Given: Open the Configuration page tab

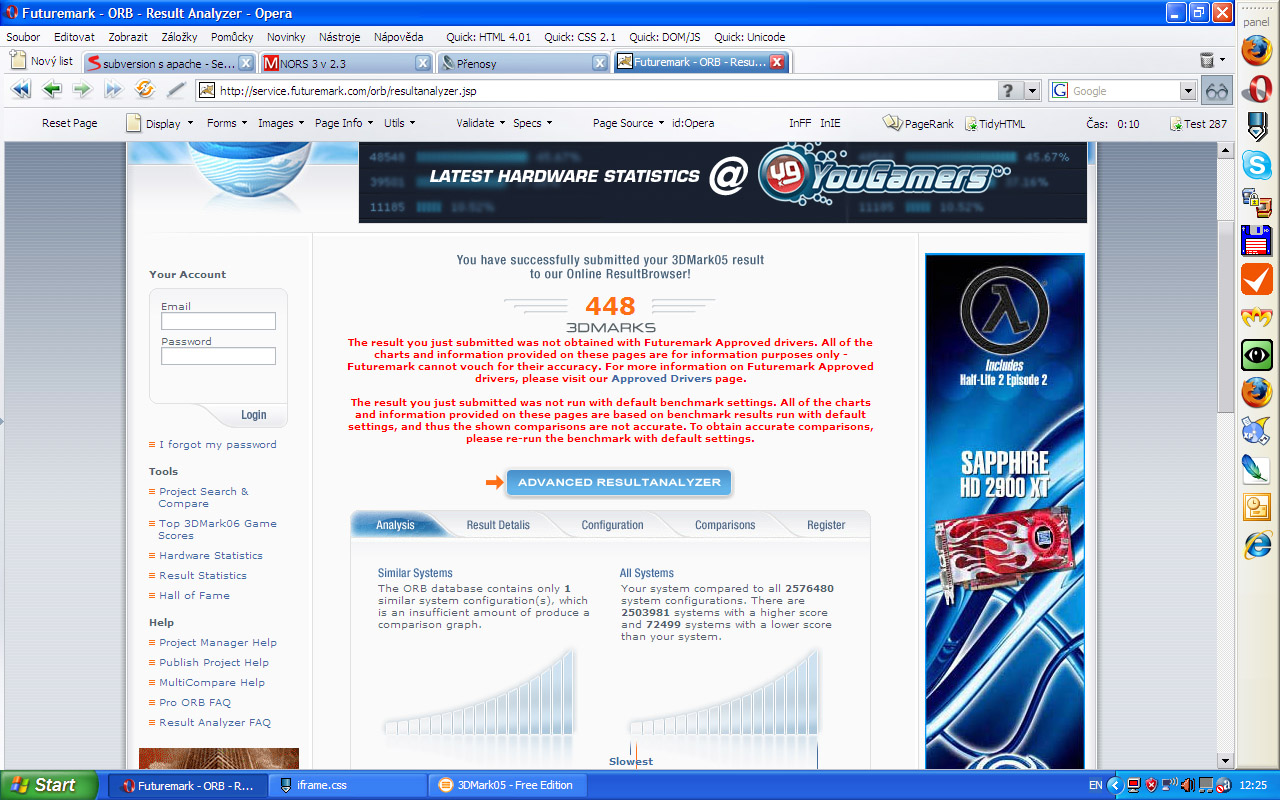Looking at the screenshot, I should tap(612, 525).
